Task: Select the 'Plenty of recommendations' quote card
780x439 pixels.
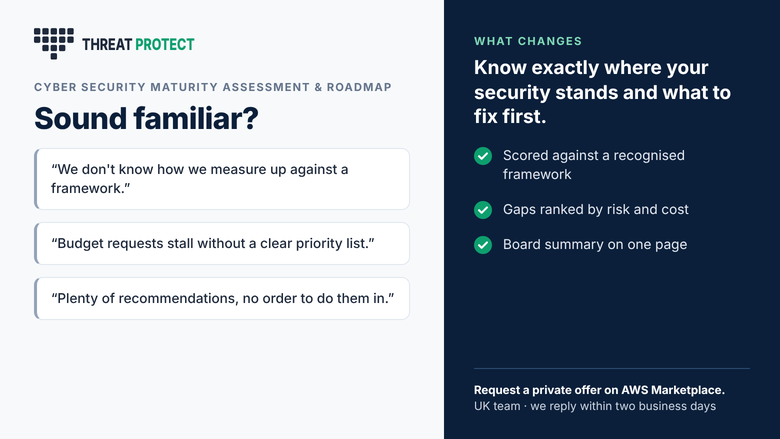Action: pyautogui.click(x=222, y=298)
